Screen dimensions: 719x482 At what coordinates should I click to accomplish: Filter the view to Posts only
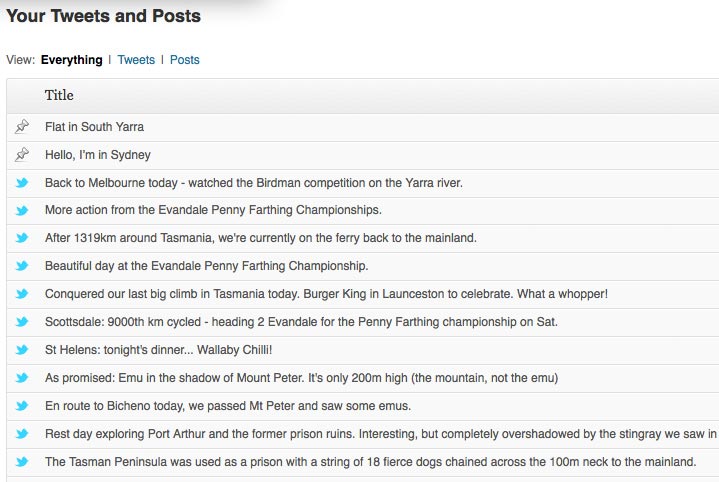[x=184, y=60]
